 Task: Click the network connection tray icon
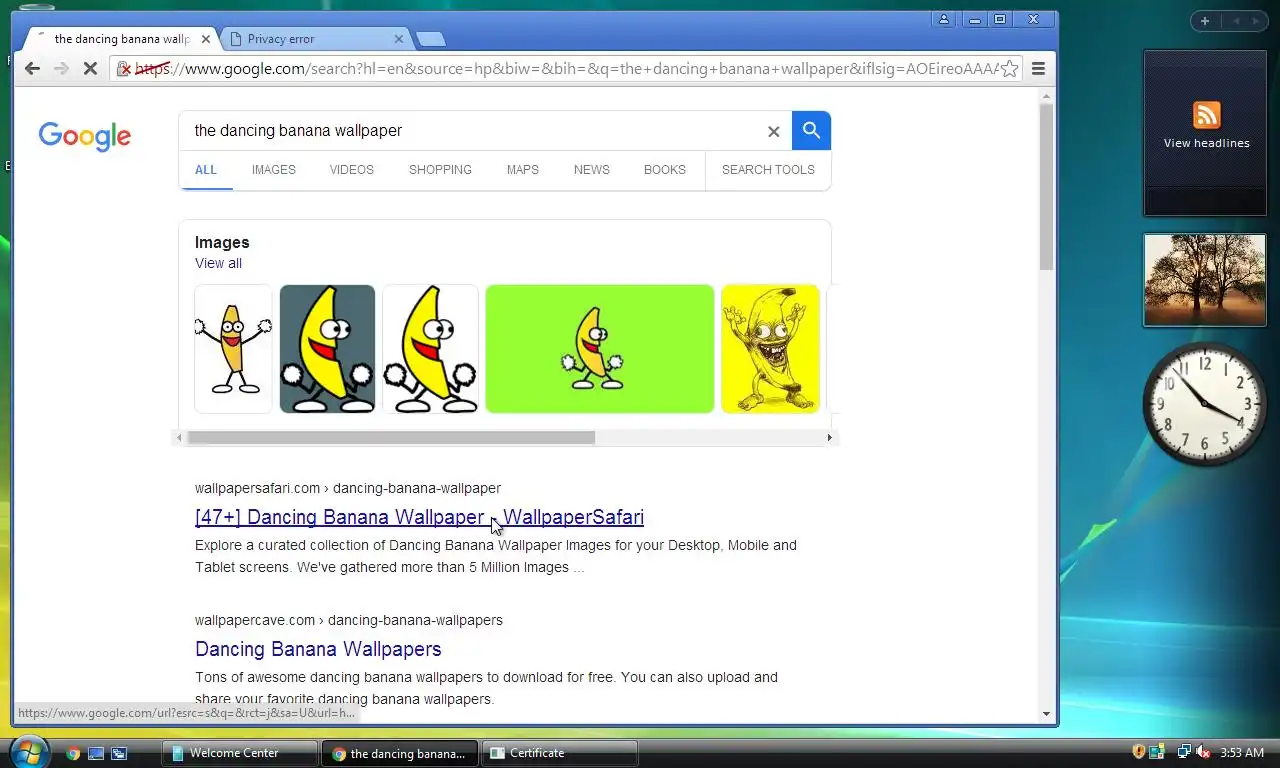1184,752
